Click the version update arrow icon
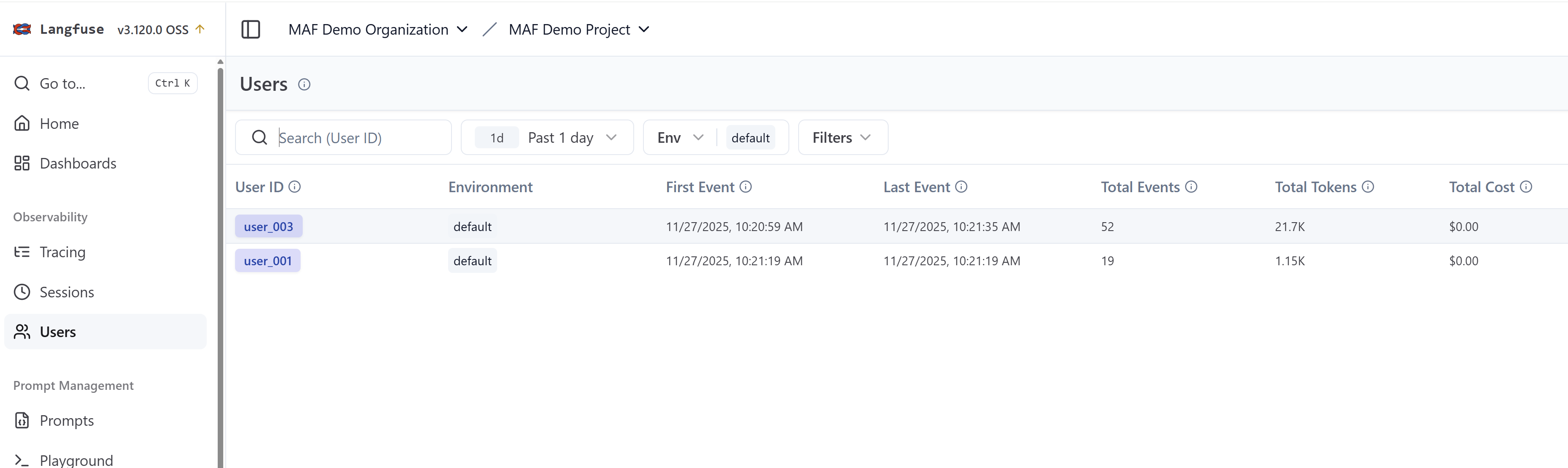This screenshot has width=1568, height=468. (x=200, y=29)
